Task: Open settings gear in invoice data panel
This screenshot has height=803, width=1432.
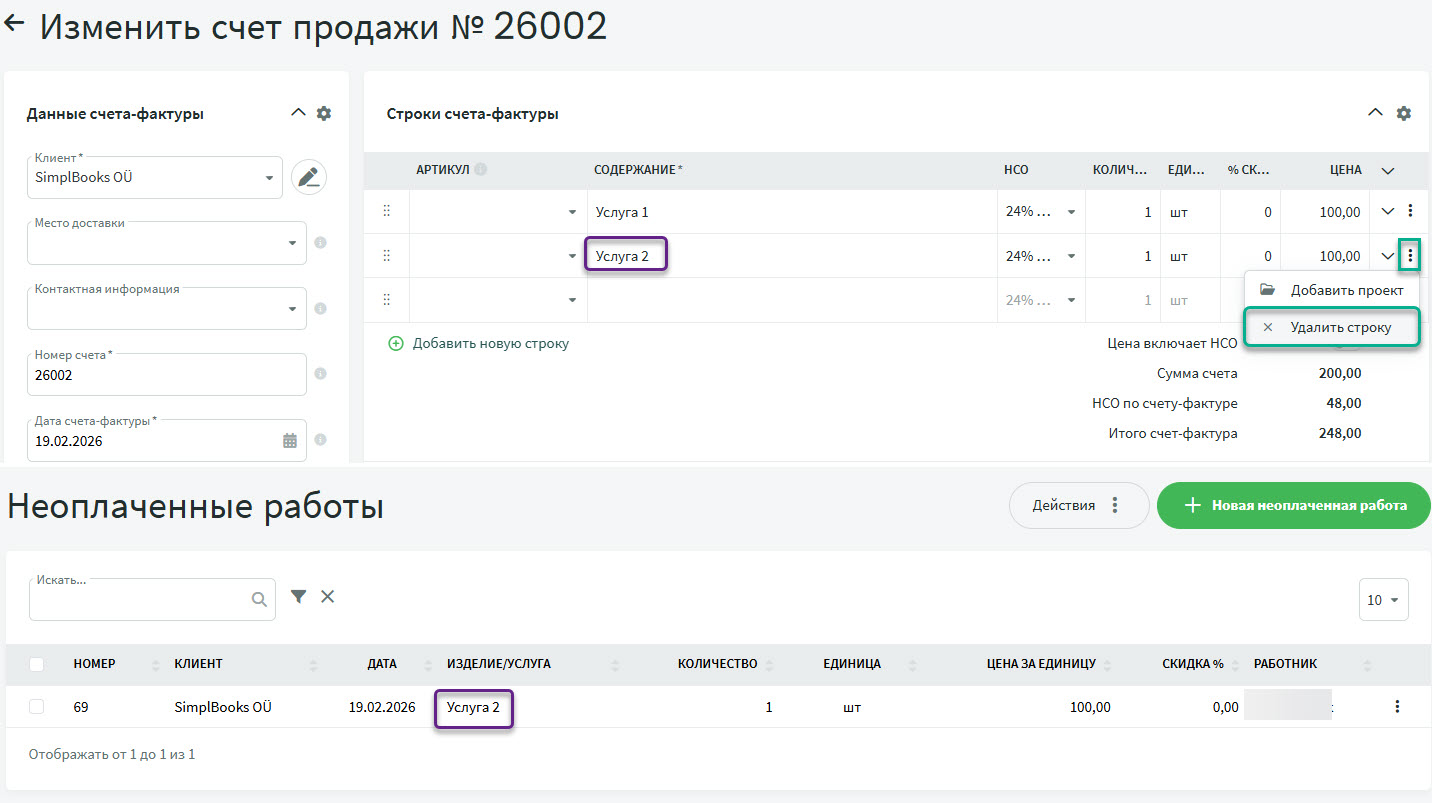Action: pyautogui.click(x=324, y=114)
